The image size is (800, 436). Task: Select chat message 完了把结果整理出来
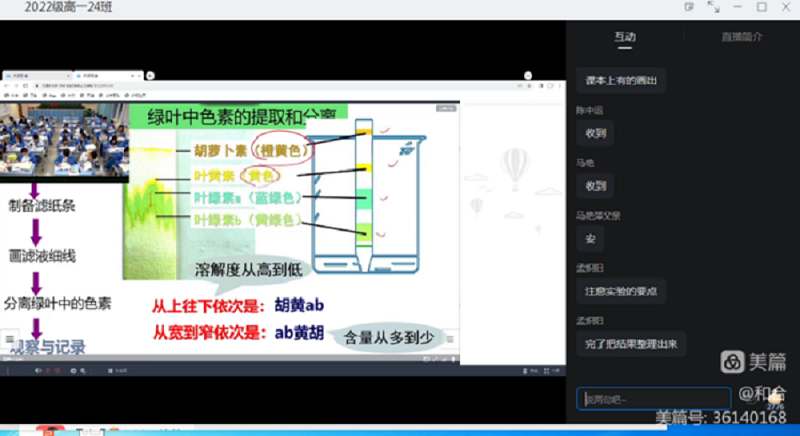point(630,344)
